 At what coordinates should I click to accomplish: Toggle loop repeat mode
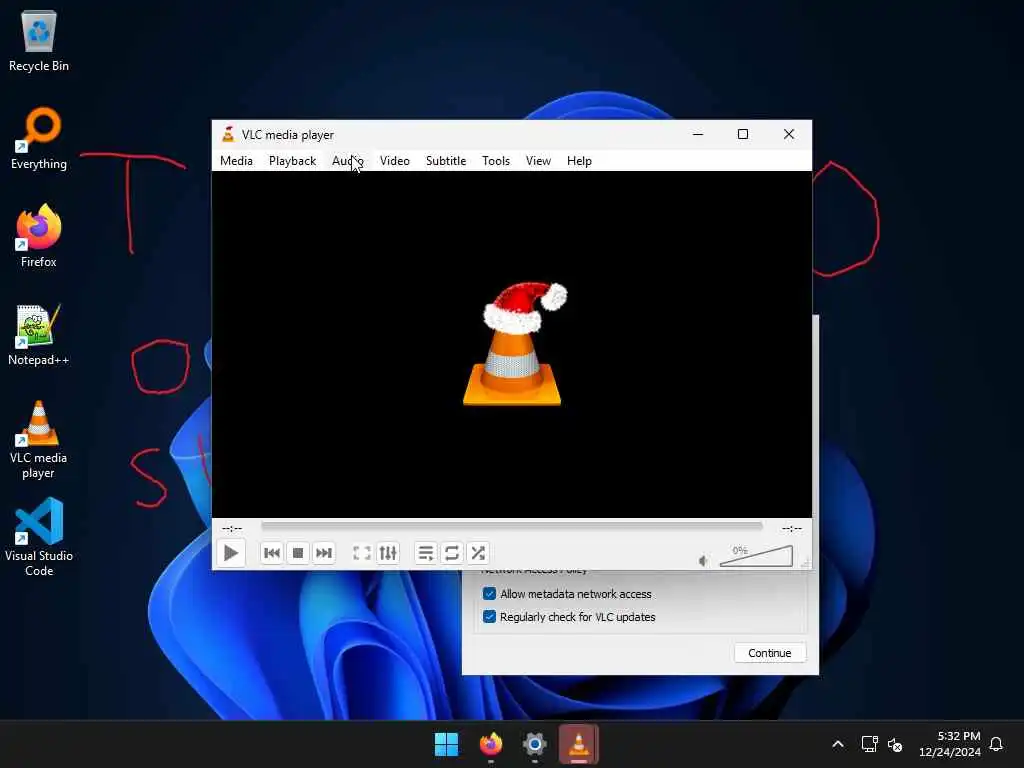[452, 553]
